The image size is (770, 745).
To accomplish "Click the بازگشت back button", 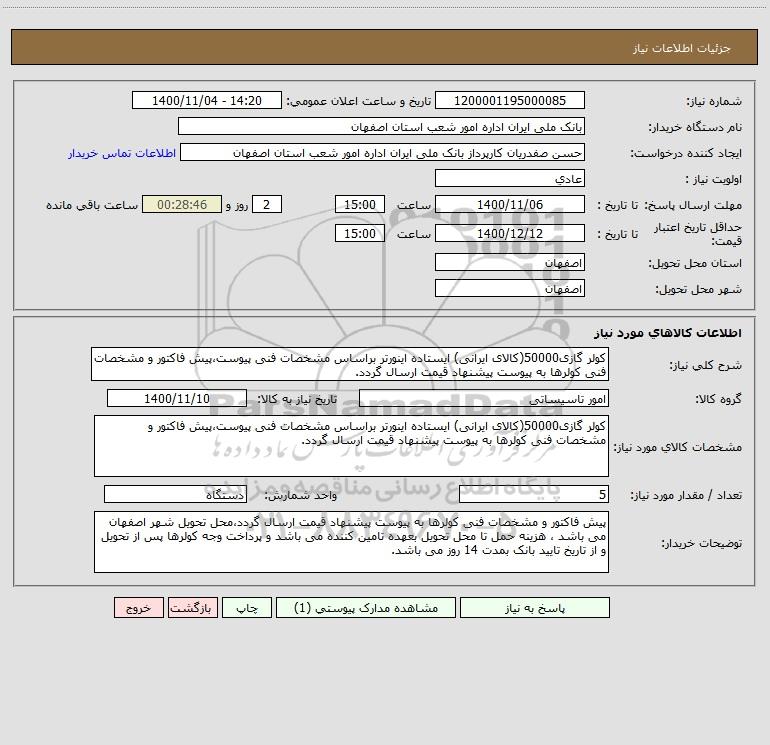I will [x=192, y=608].
